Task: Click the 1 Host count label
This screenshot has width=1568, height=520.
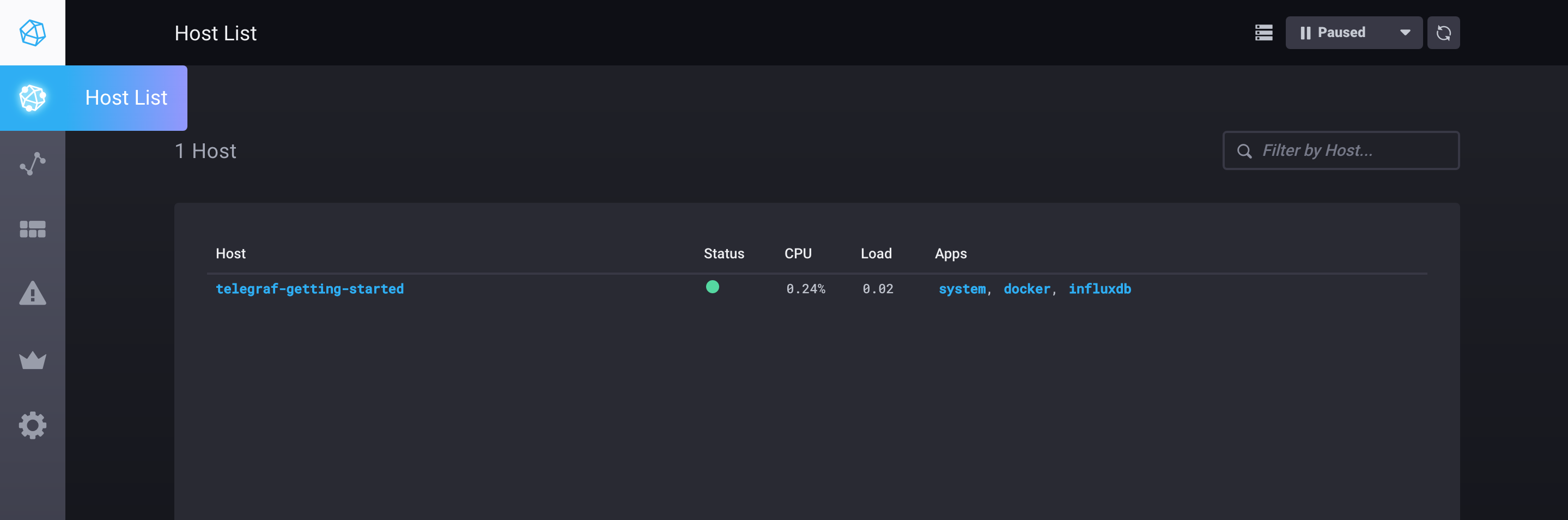Action: coord(206,151)
